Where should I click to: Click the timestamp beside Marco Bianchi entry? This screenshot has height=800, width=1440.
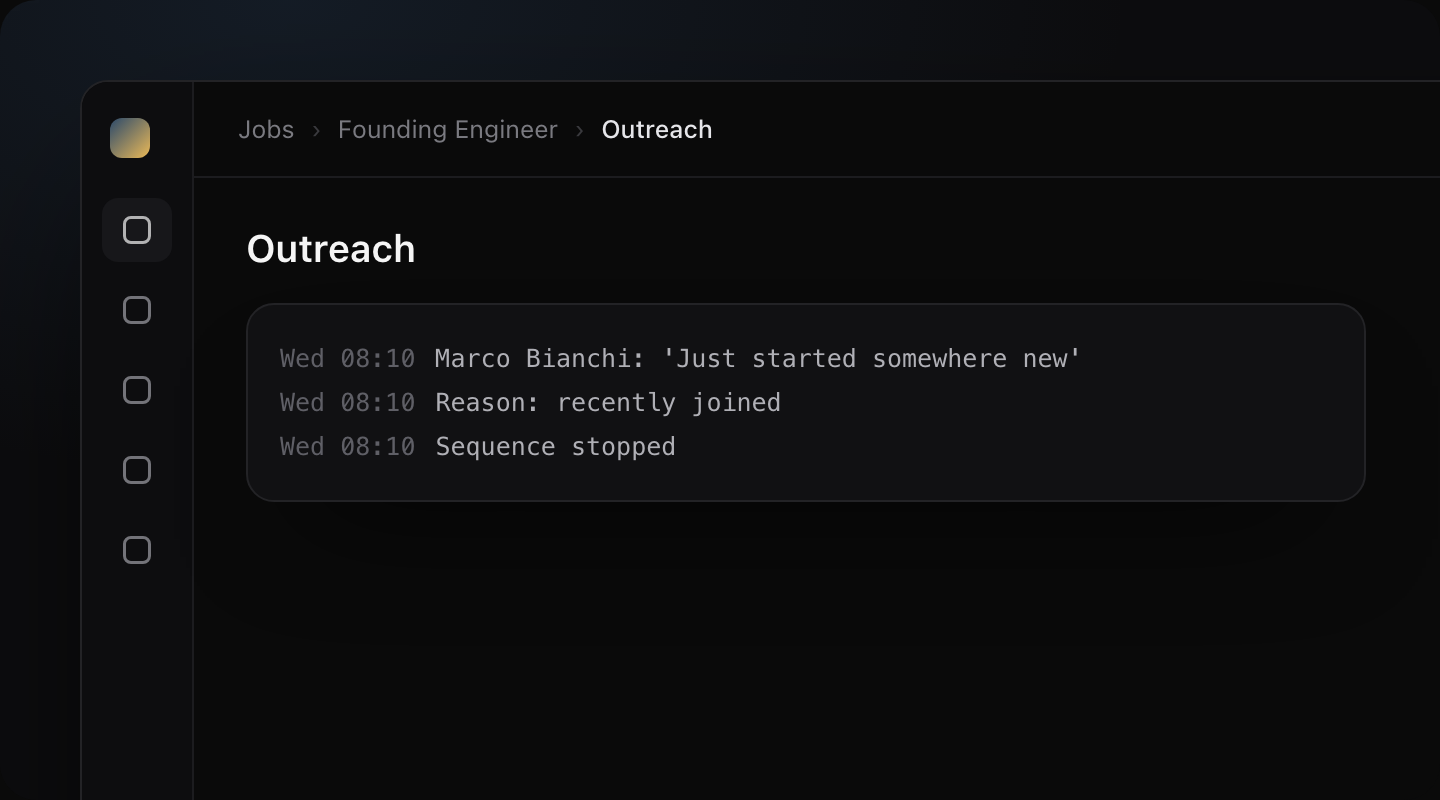pyautogui.click(x=347, y=358)
